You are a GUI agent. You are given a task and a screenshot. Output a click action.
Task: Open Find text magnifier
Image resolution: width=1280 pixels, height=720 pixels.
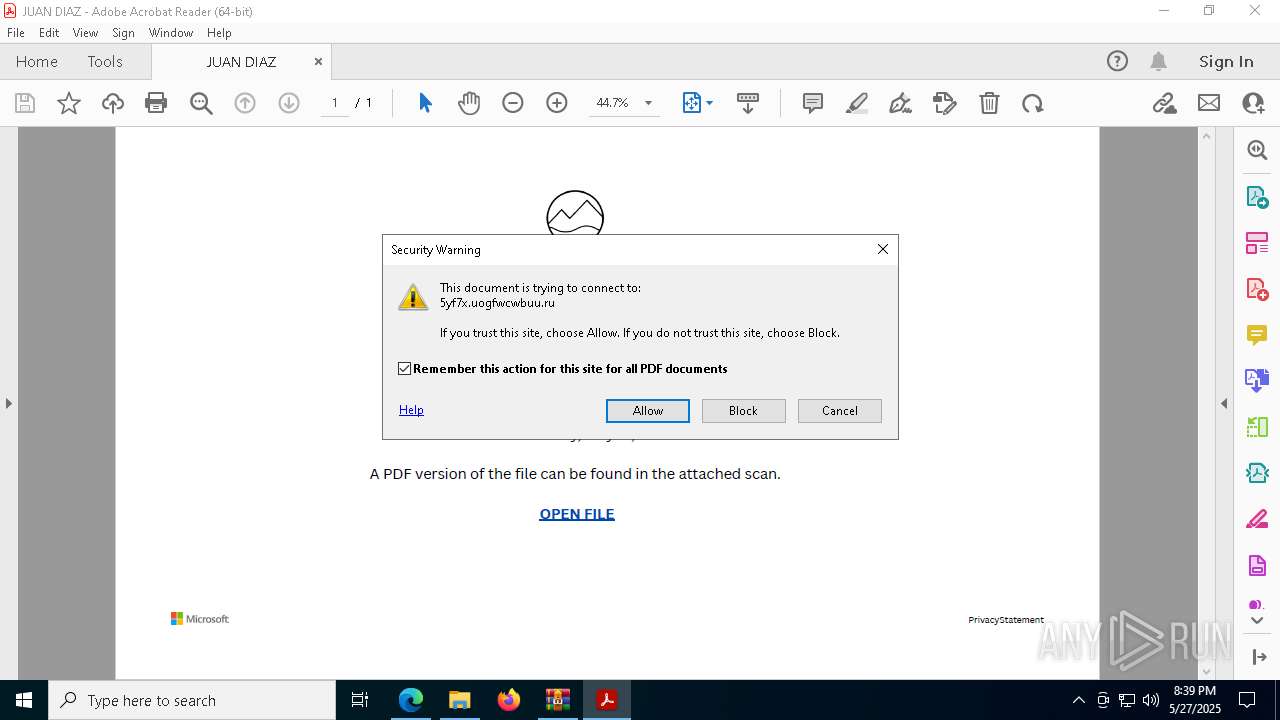tap(201, 103)
